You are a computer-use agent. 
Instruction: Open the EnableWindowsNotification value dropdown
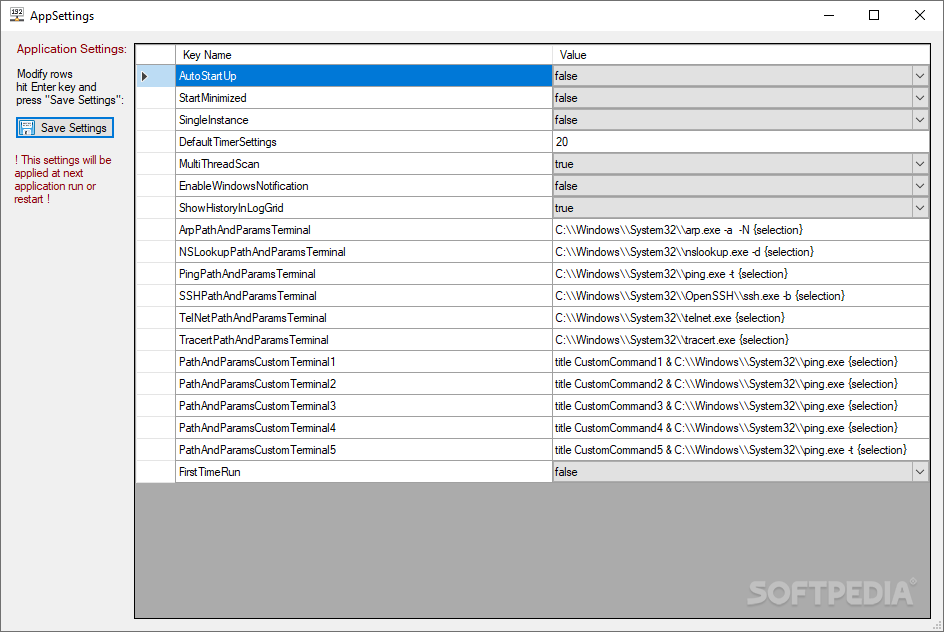919,186
